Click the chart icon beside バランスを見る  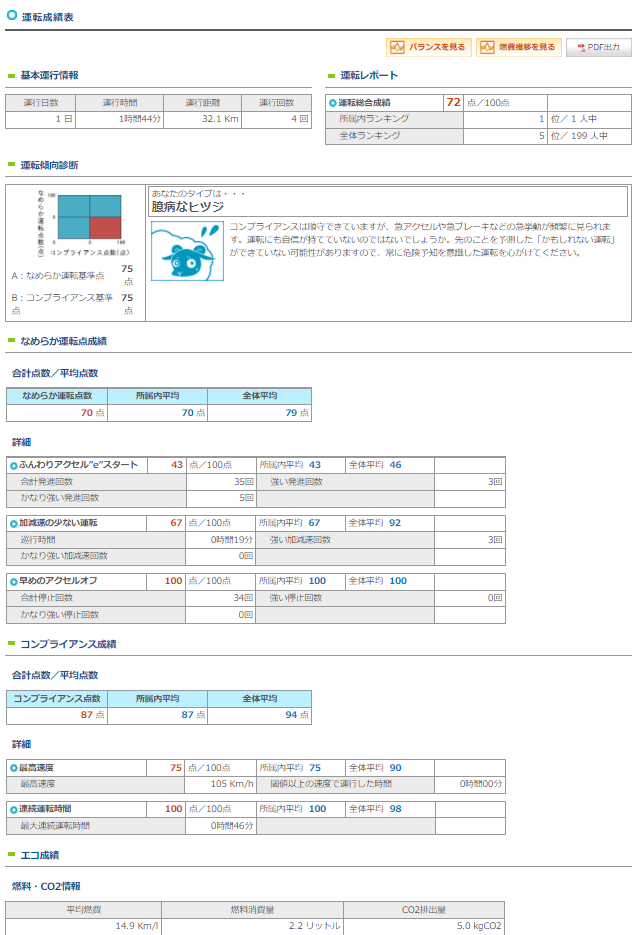[x=397, y=47]
